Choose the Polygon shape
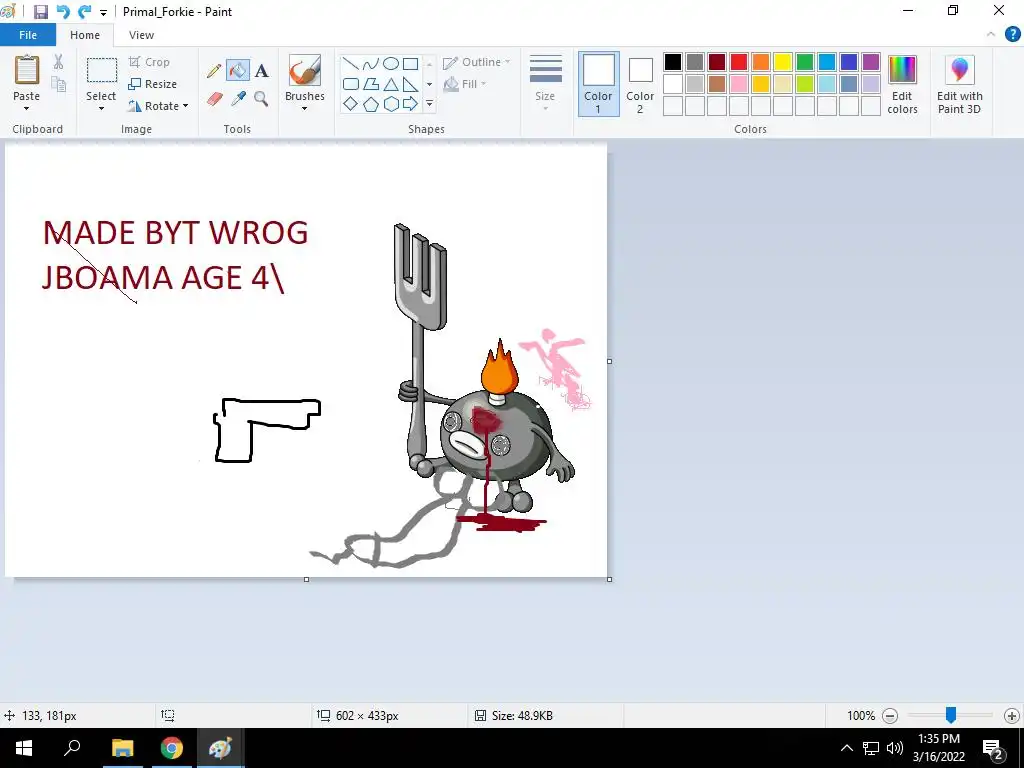 [x=371, y=84]
